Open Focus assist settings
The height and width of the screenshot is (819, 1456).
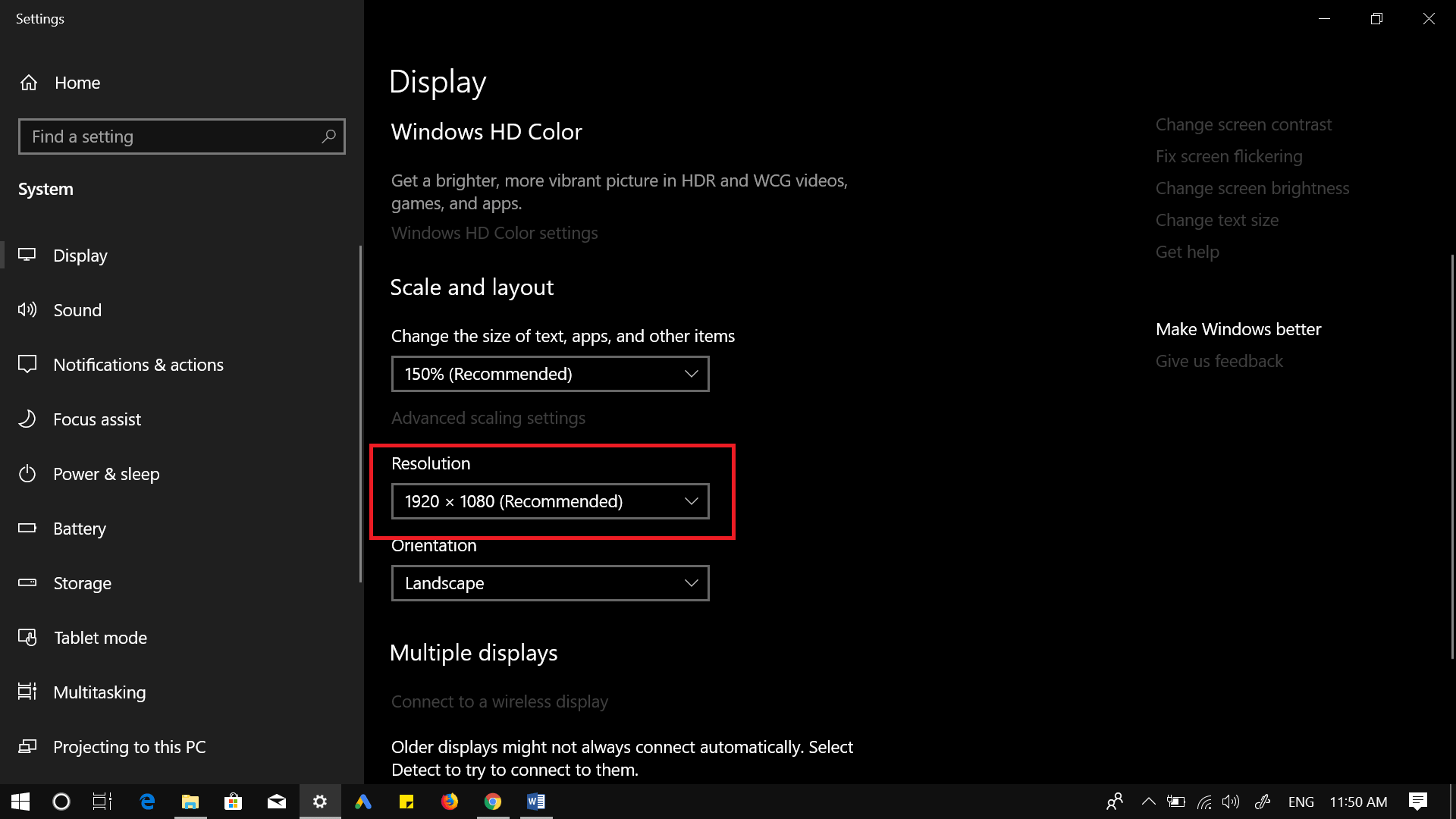click(x=97, y=418)
